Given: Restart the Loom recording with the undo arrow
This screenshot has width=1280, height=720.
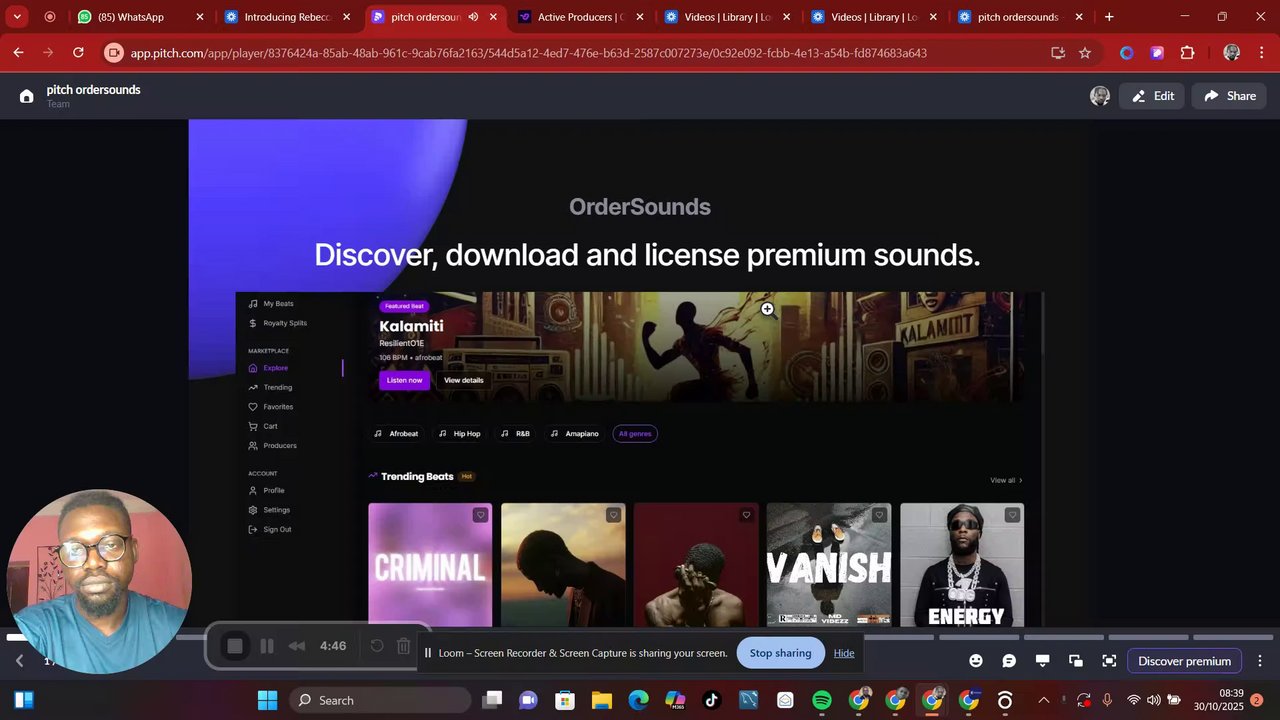Looking at the screenshot, I should click(x=377, y=646).
